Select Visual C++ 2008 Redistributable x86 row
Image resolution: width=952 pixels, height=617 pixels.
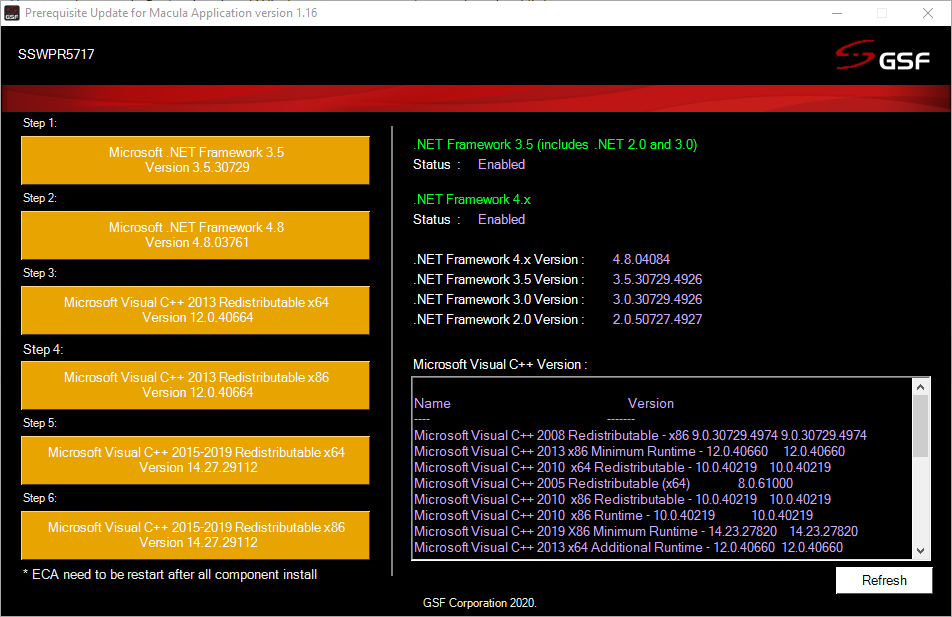pos(640,435)
